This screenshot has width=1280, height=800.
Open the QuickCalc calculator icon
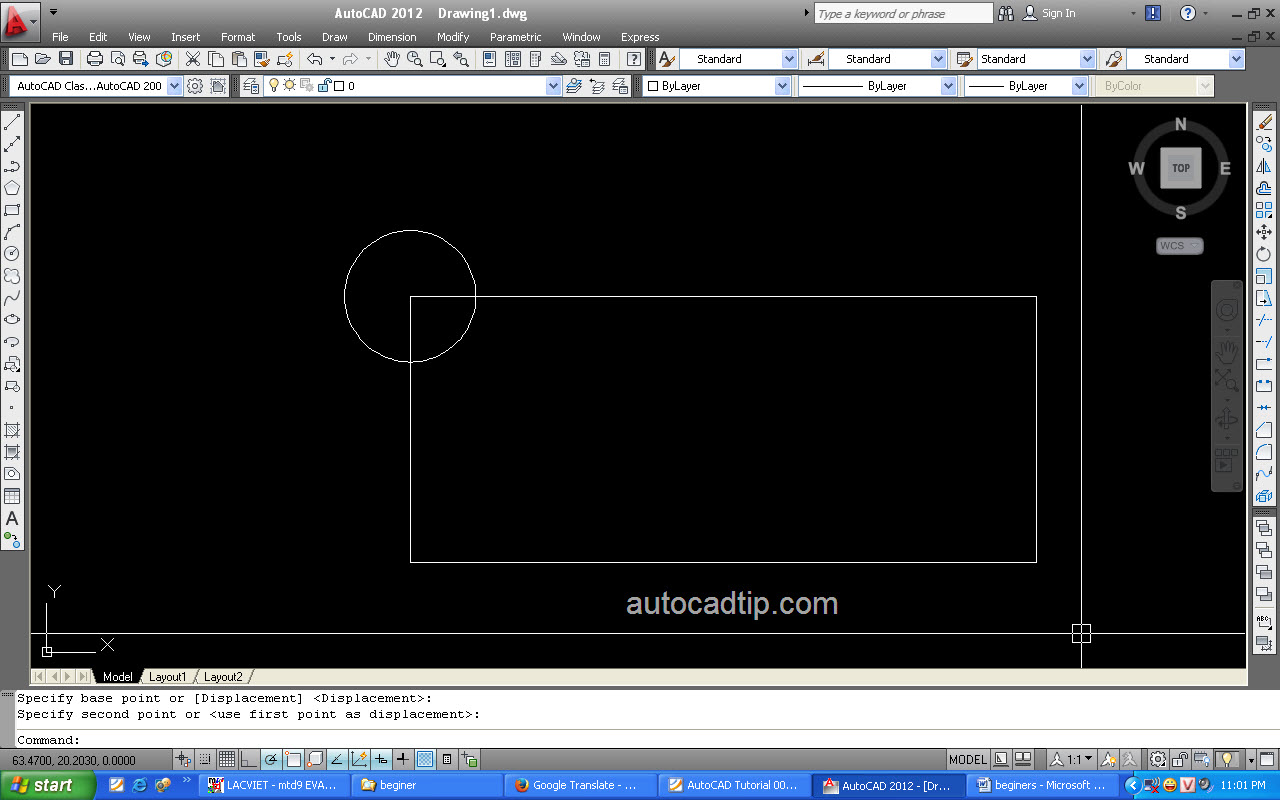(605, 59)
